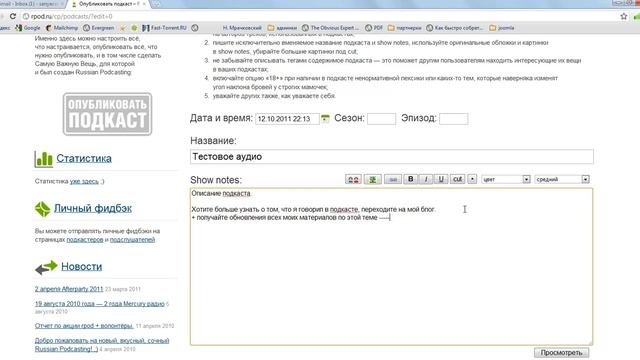Open the админки bookmarks folder
The height and width of the screenshot is (360, 640).
(x=282, y=28)
